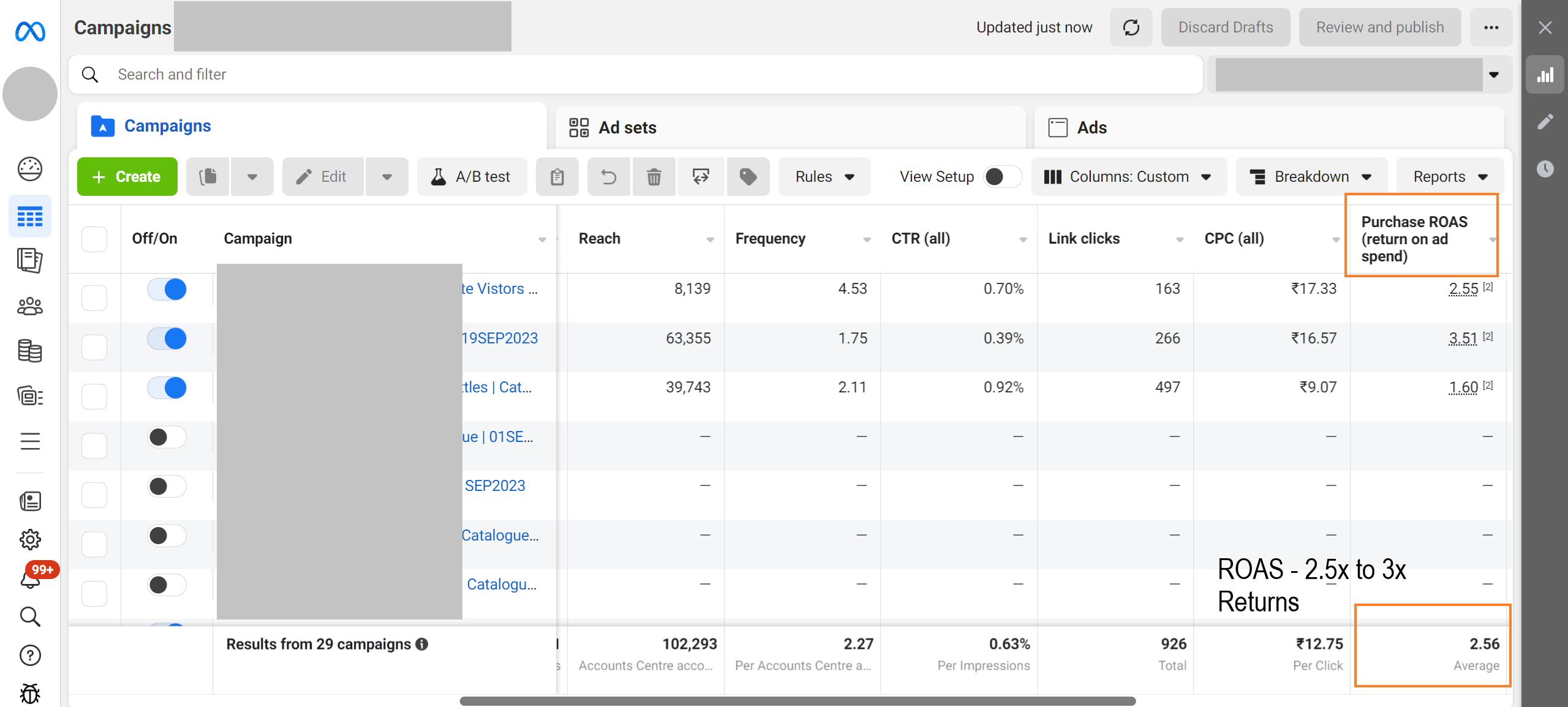This screenshot has width=1568, height=707.
Task: Click the green Create button
Action: pyautogui.click(x=127, y=177)
